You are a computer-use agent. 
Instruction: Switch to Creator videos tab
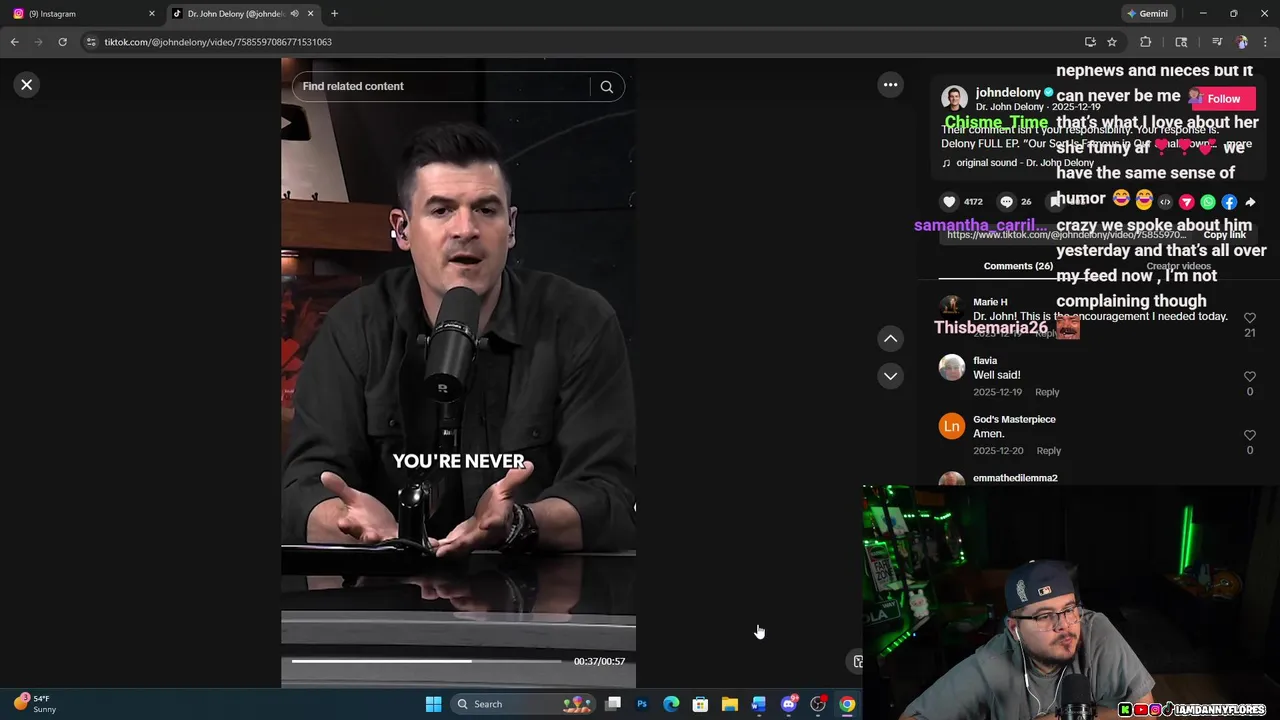pos(1178,266)
